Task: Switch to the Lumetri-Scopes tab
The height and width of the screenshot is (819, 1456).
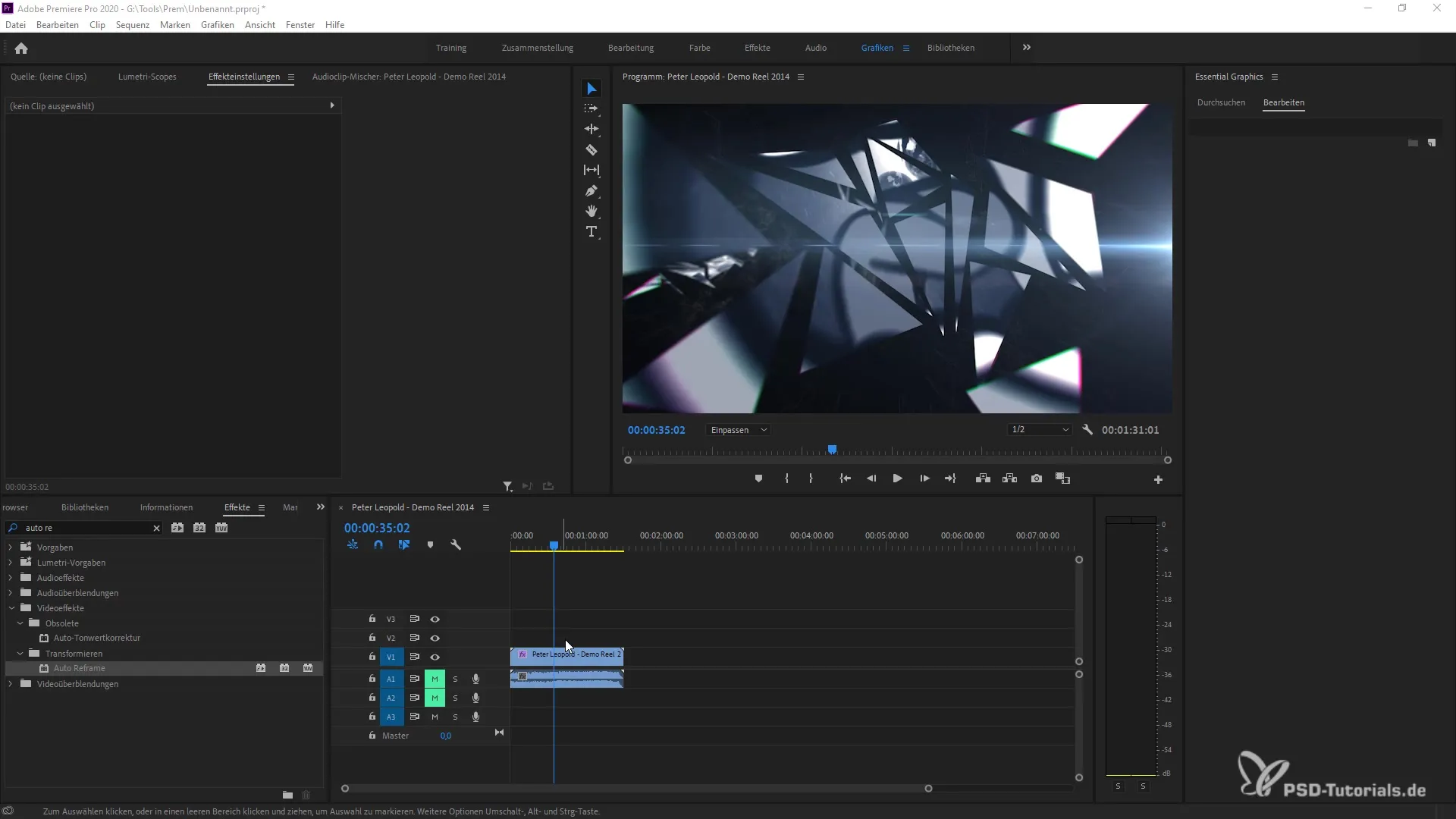Action: pyautogui.click(x=147, y=77)
